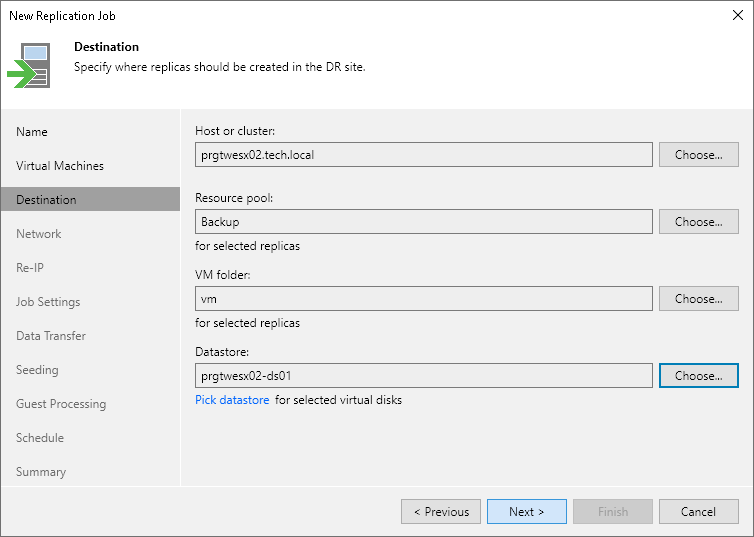Click the Host or cluster field prgtwesx02.tech.local
754x537 pixels.
[424, 155]
